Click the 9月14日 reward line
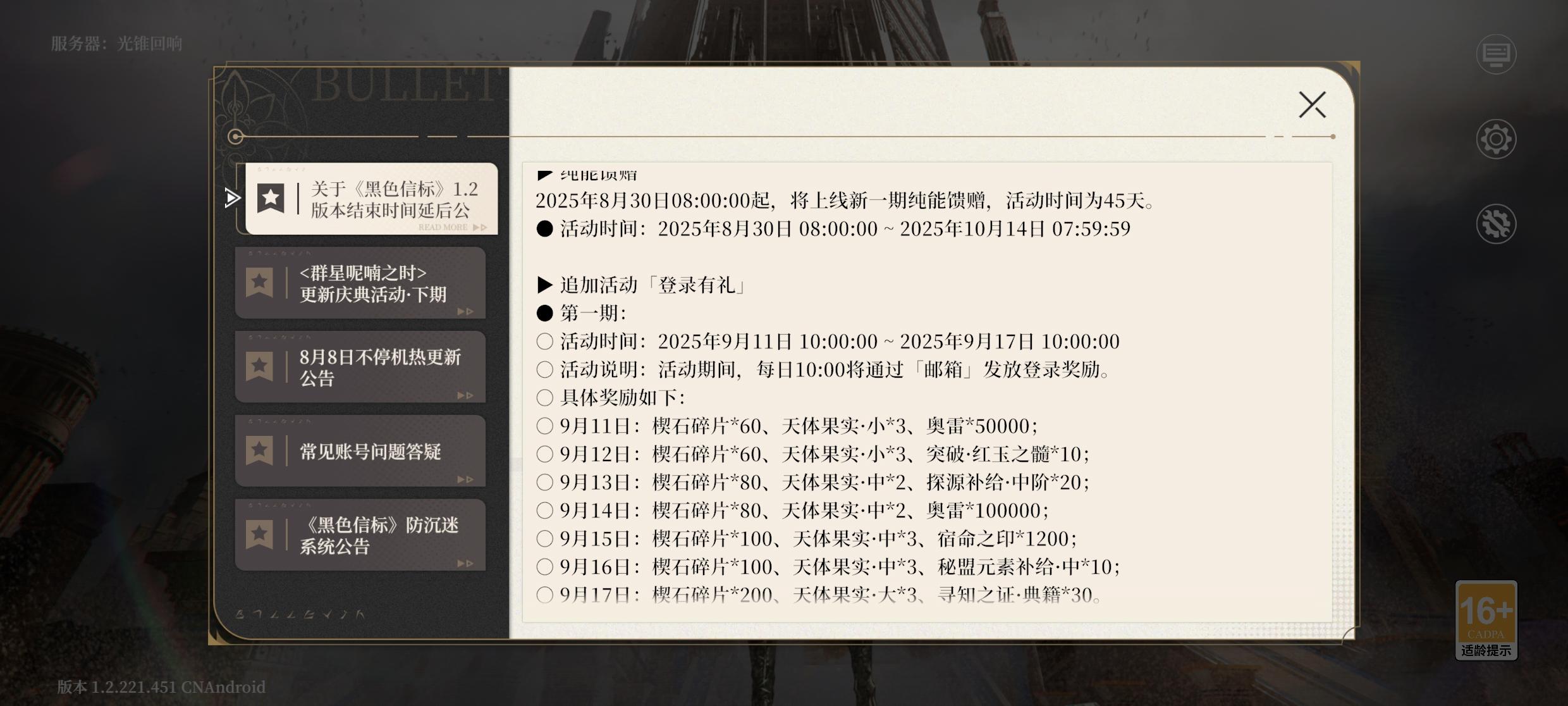Screen dimensions: 1568x706 (x=793, y=511)
